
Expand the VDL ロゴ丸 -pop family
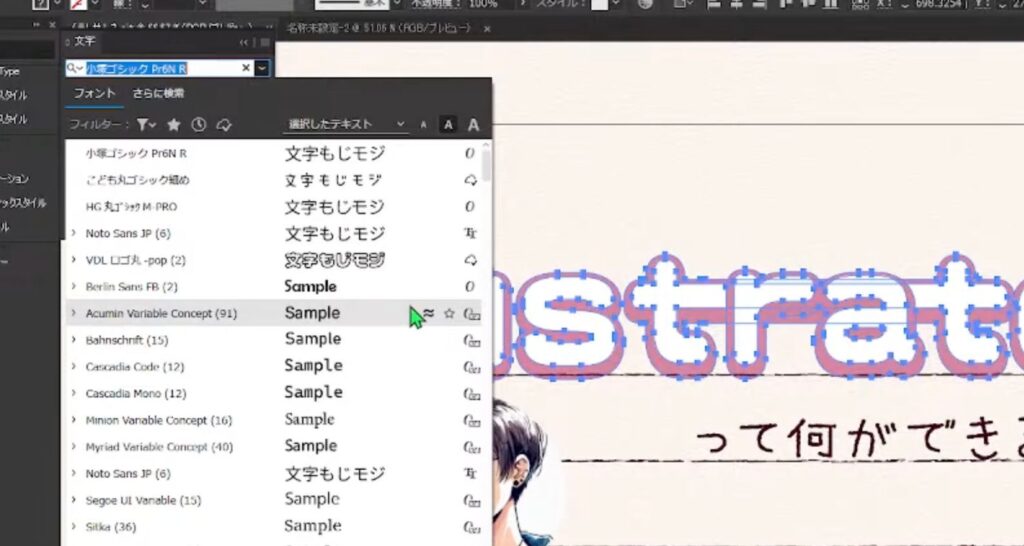click(74, 259)
